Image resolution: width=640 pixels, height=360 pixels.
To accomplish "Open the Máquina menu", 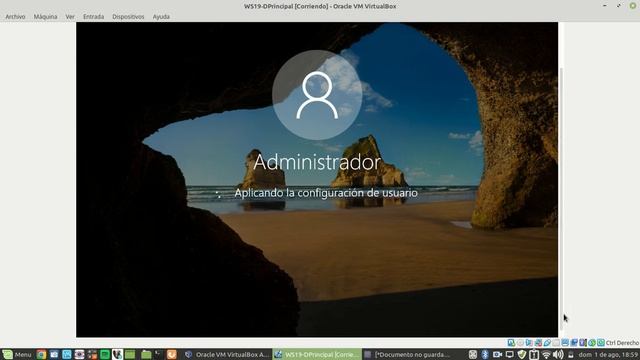I will click(45, 17).
